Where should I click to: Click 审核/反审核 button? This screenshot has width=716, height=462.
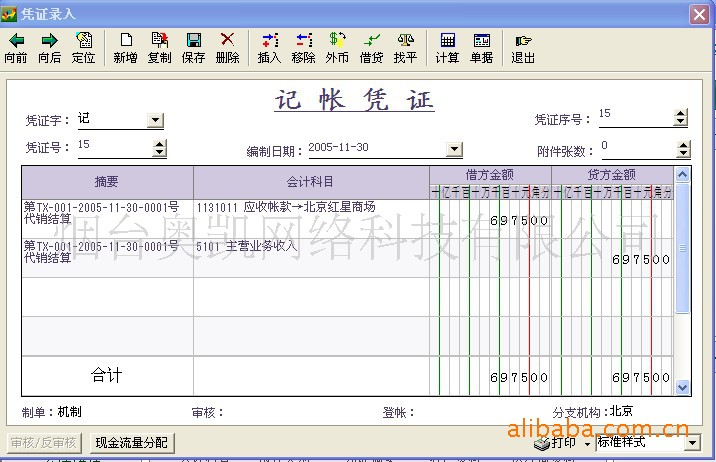44,443
